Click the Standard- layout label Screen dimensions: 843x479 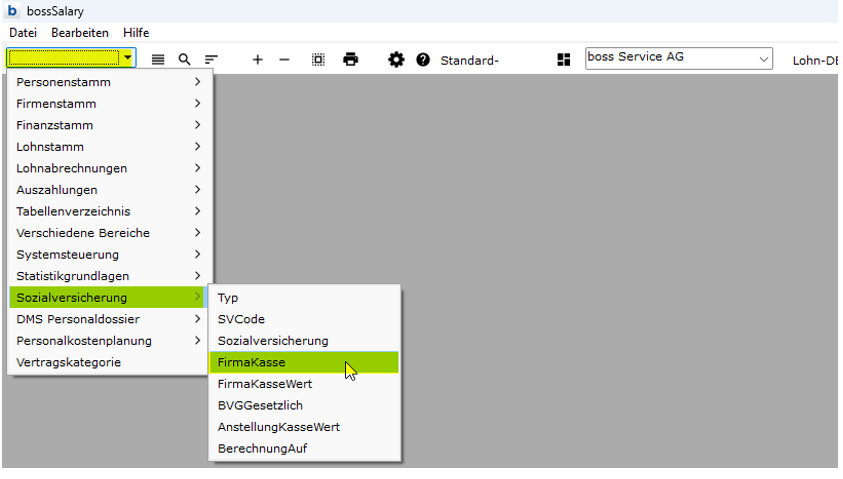[x=469, y=60]
